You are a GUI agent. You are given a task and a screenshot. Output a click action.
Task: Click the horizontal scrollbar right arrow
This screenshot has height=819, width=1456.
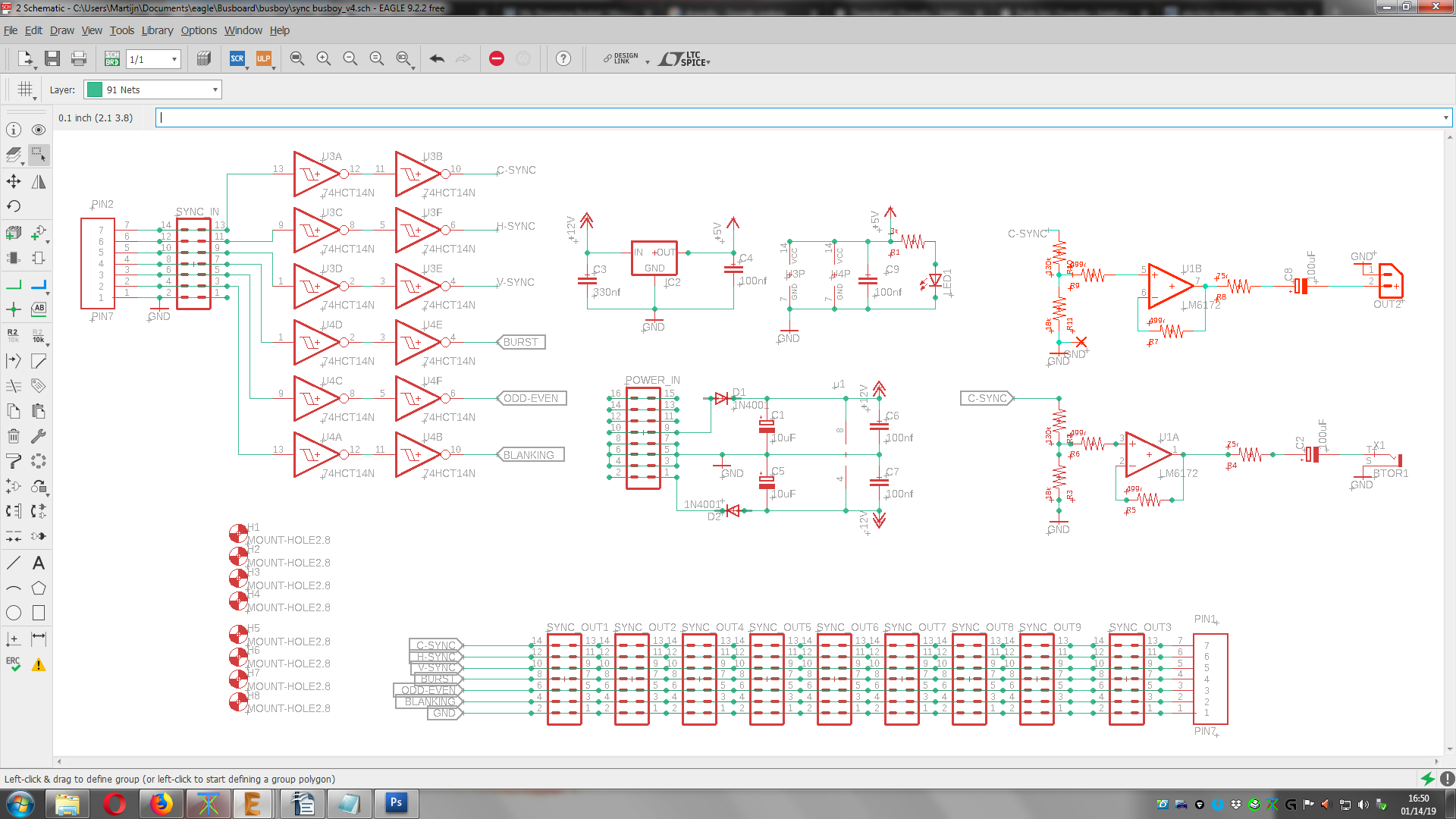[1436, 761]
